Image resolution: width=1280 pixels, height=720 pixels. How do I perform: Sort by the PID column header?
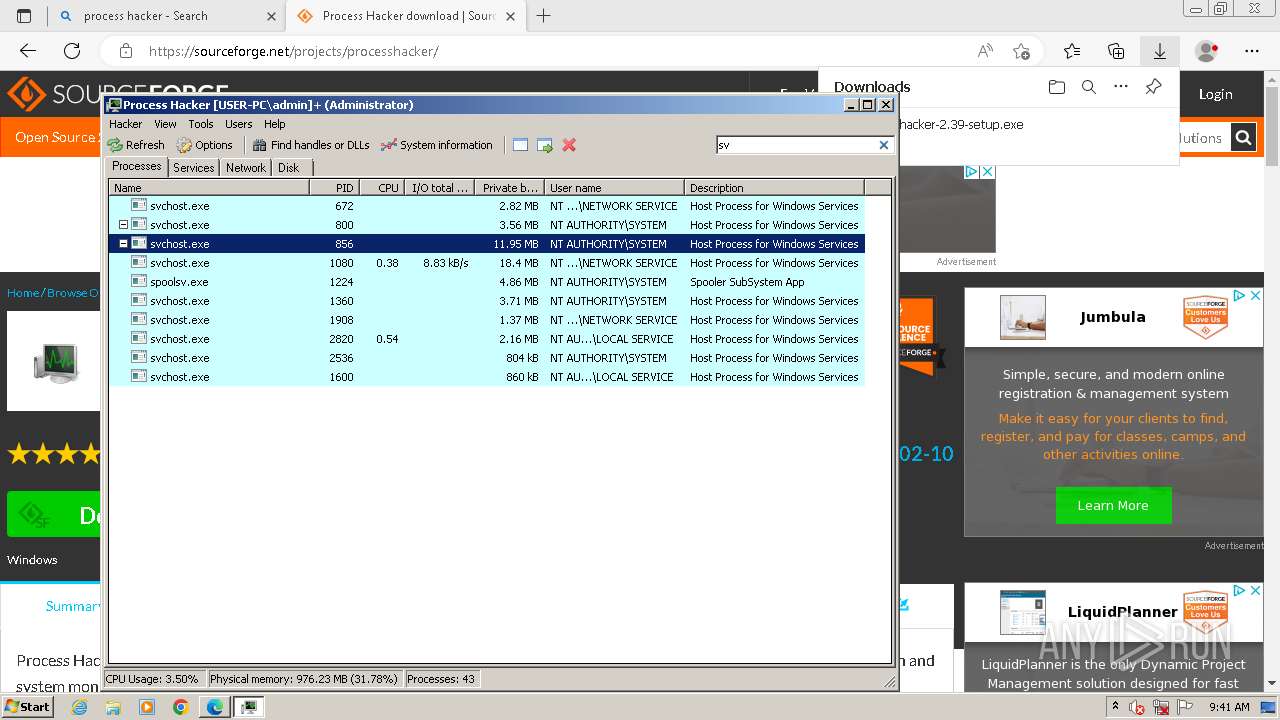pyautogui.click(x=334, y=187)
